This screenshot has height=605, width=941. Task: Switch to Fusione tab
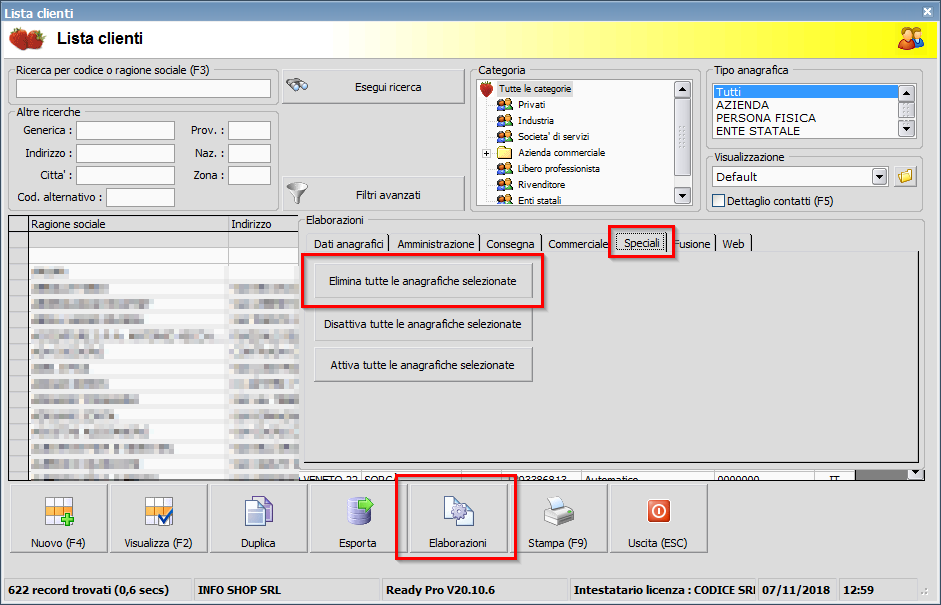tap(693, 244)
